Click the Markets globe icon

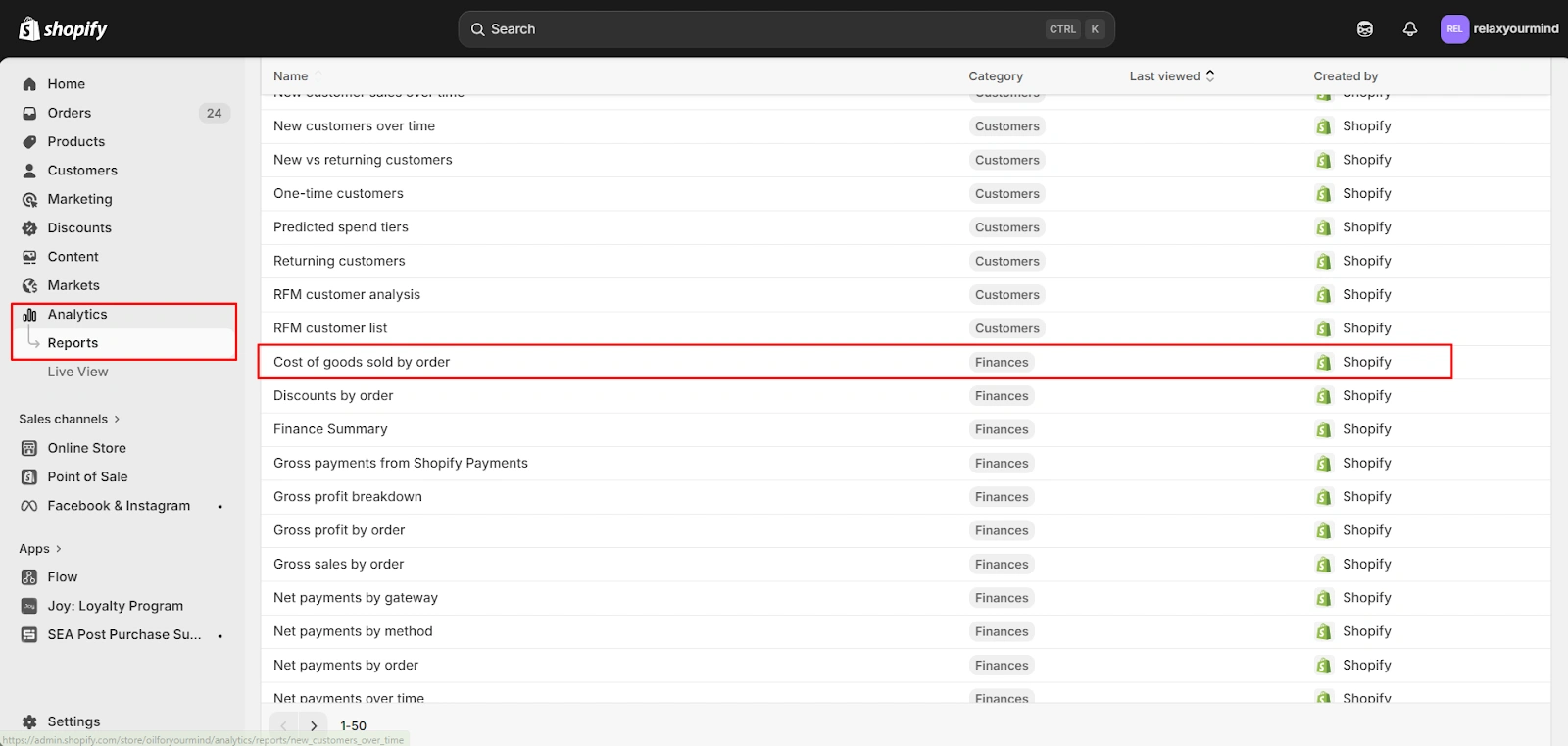[x=29, y=285]
